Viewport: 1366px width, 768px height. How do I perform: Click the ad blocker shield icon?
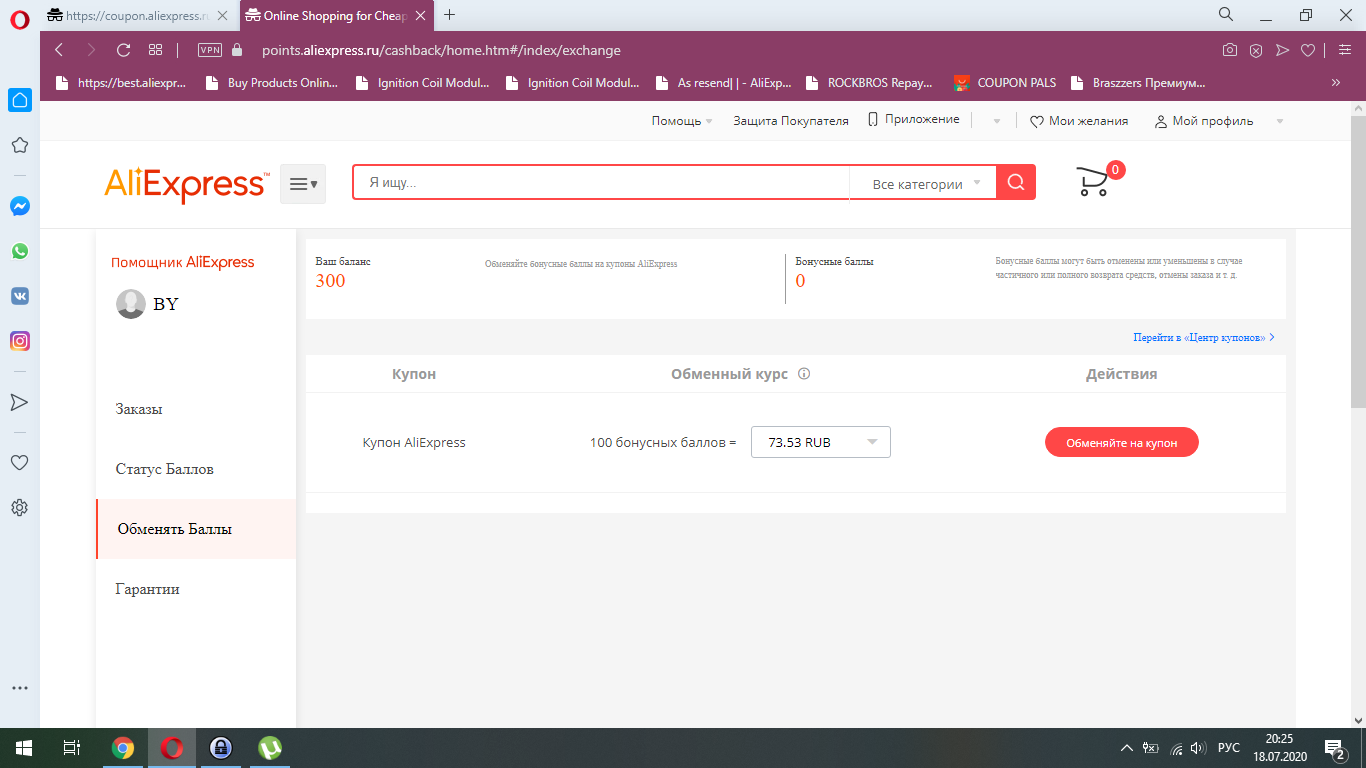point(1256,50)
